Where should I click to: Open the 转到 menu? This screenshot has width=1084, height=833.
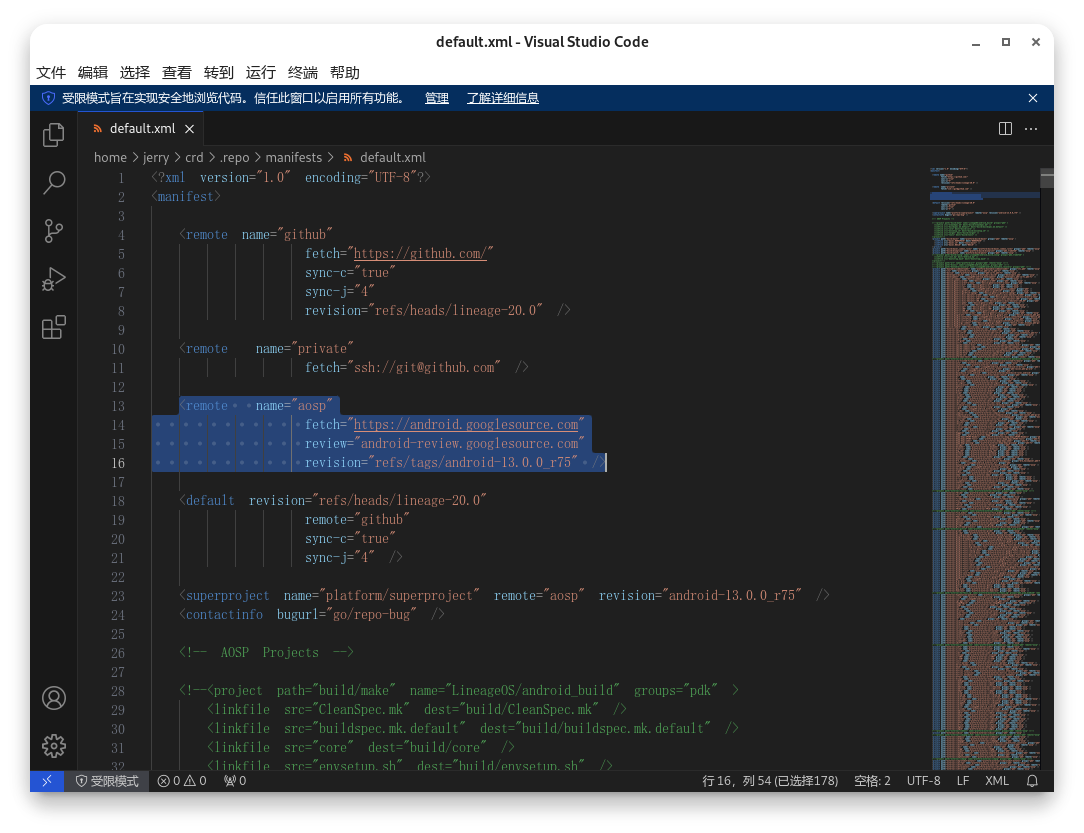point(218,73)
